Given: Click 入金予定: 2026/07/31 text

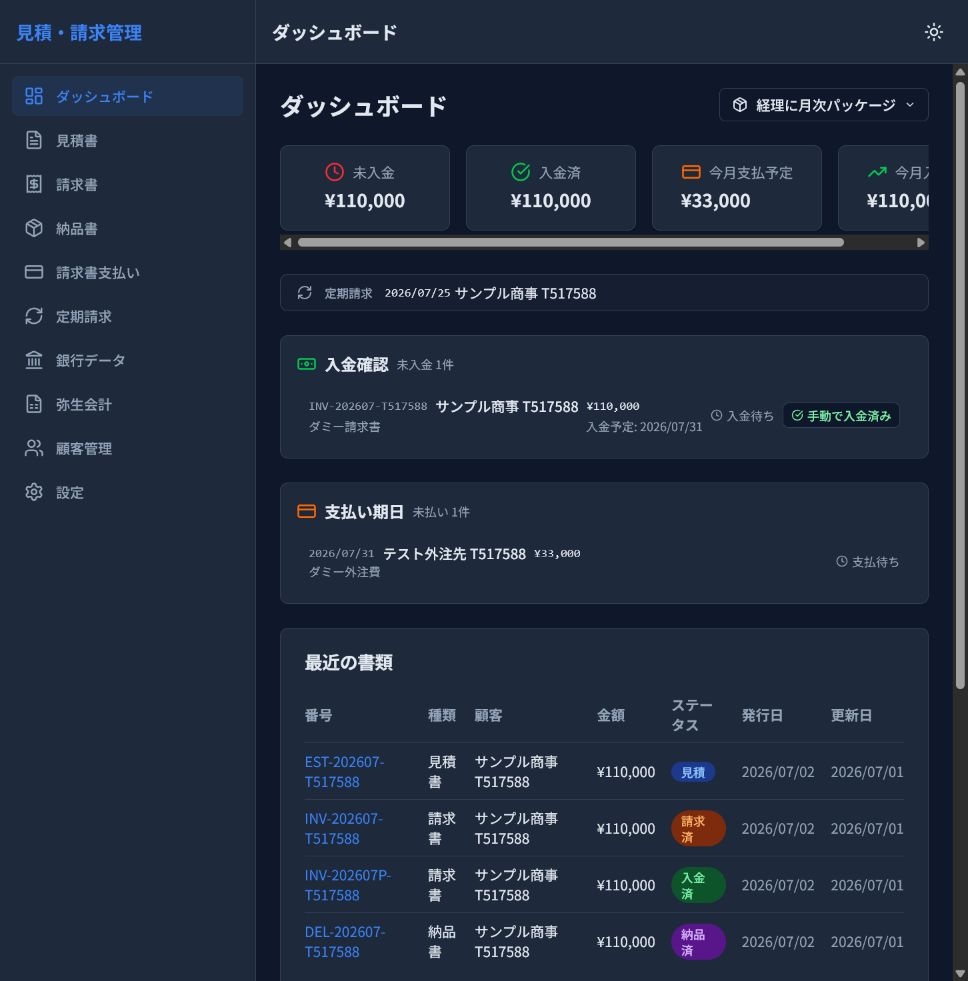Looking at the screenshot, I should pos(644,427).
